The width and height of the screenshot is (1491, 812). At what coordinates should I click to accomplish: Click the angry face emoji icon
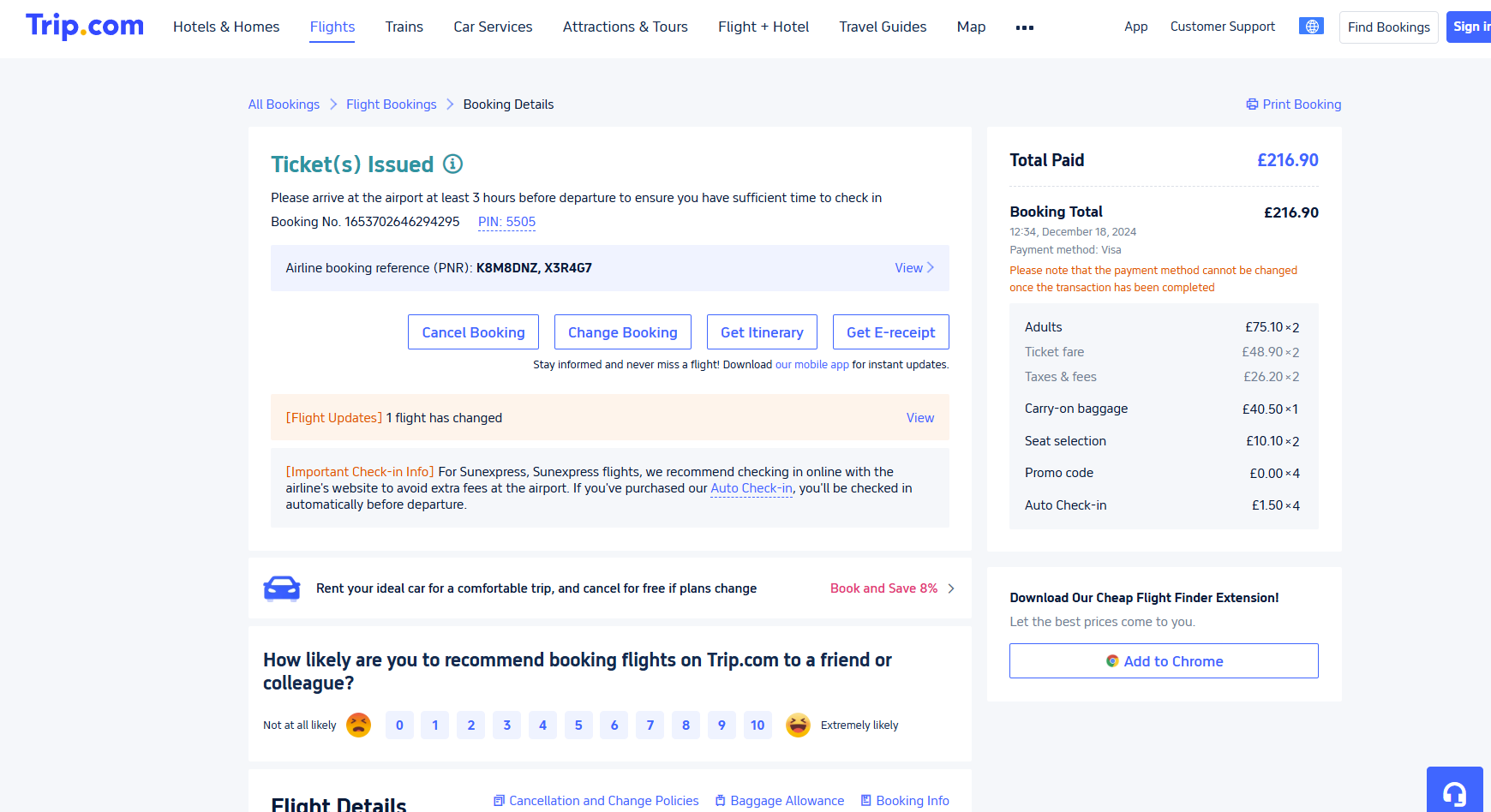[358, 725]
